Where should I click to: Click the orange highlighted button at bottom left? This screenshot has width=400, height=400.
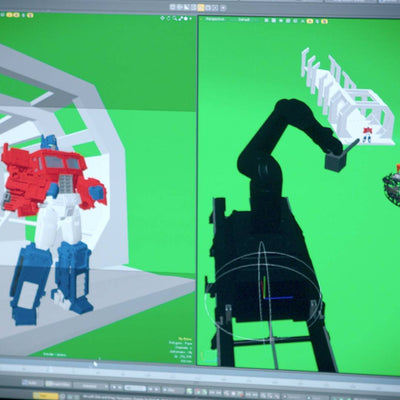pos(46,396)
